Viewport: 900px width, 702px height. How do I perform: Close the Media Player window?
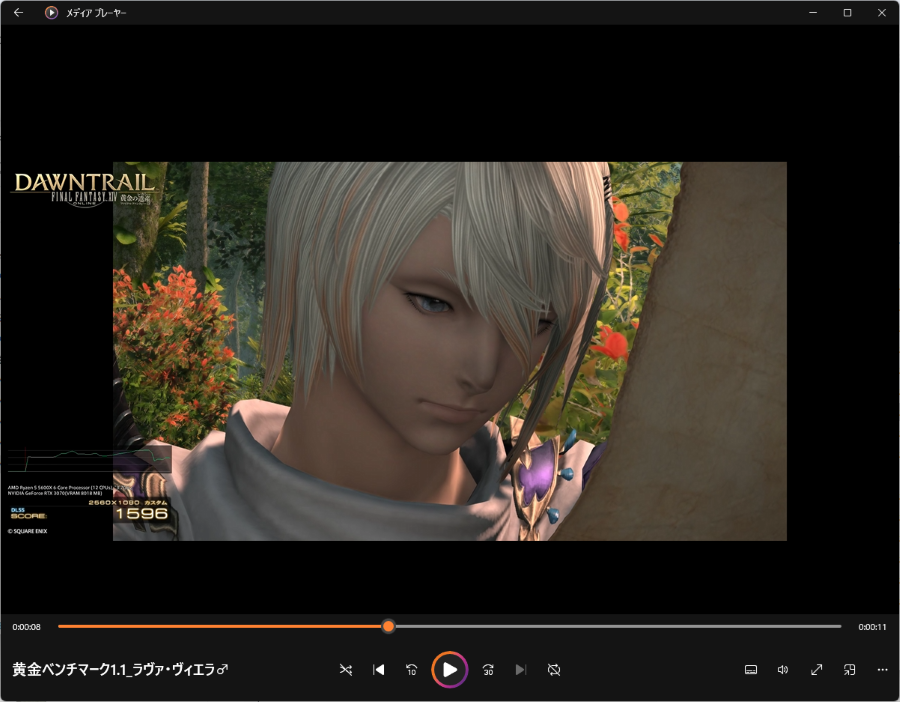[x=882, y=12]
